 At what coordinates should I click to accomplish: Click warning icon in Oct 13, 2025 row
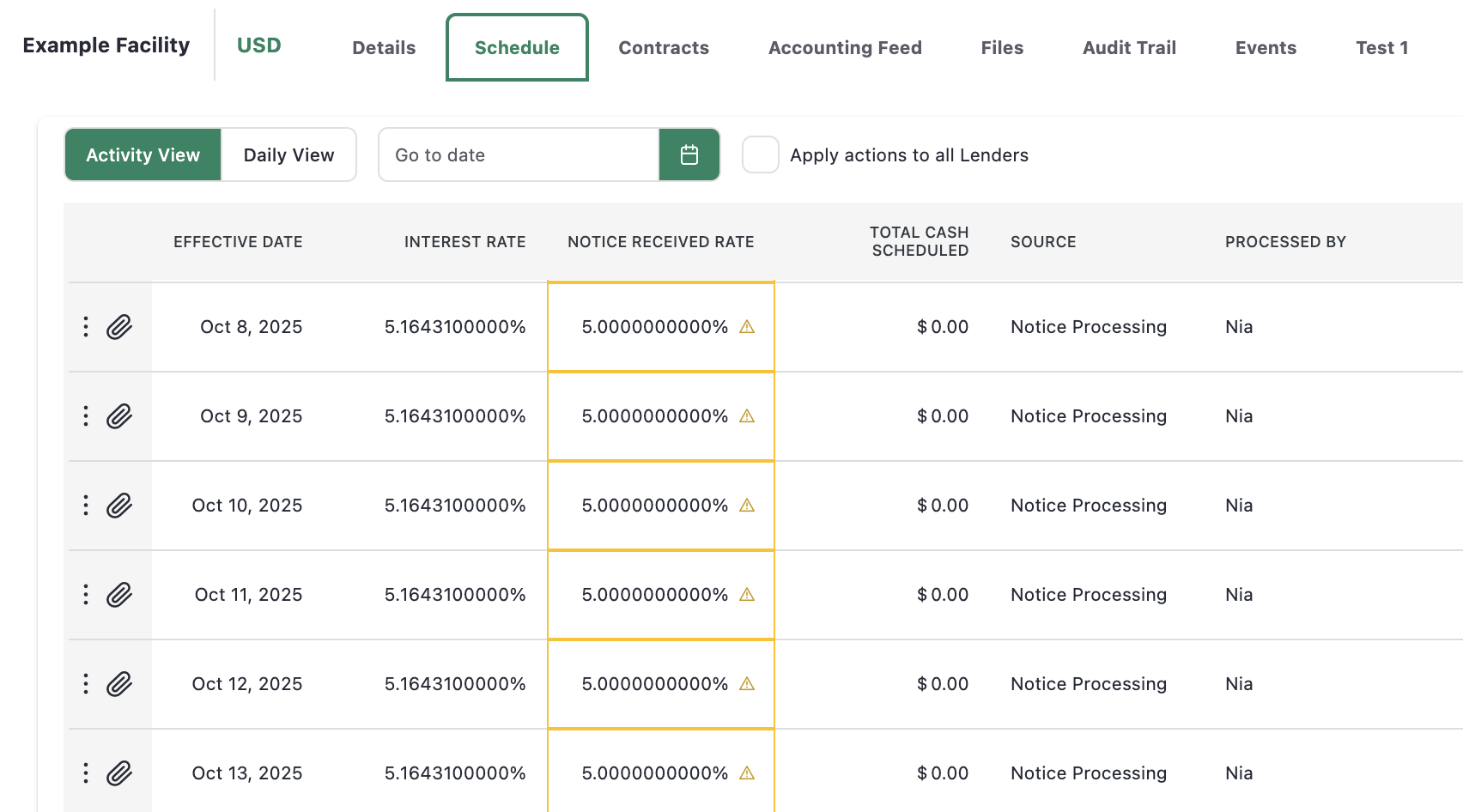(747, 773)
